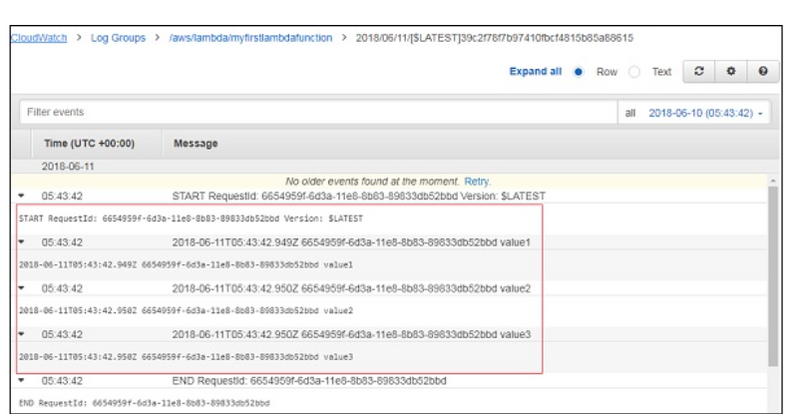This screenshot has width=800, height=414.
Task: Open /aws/lambda/myfirstlambdafunction breadcrumb
Action: (x=250, y=37)
